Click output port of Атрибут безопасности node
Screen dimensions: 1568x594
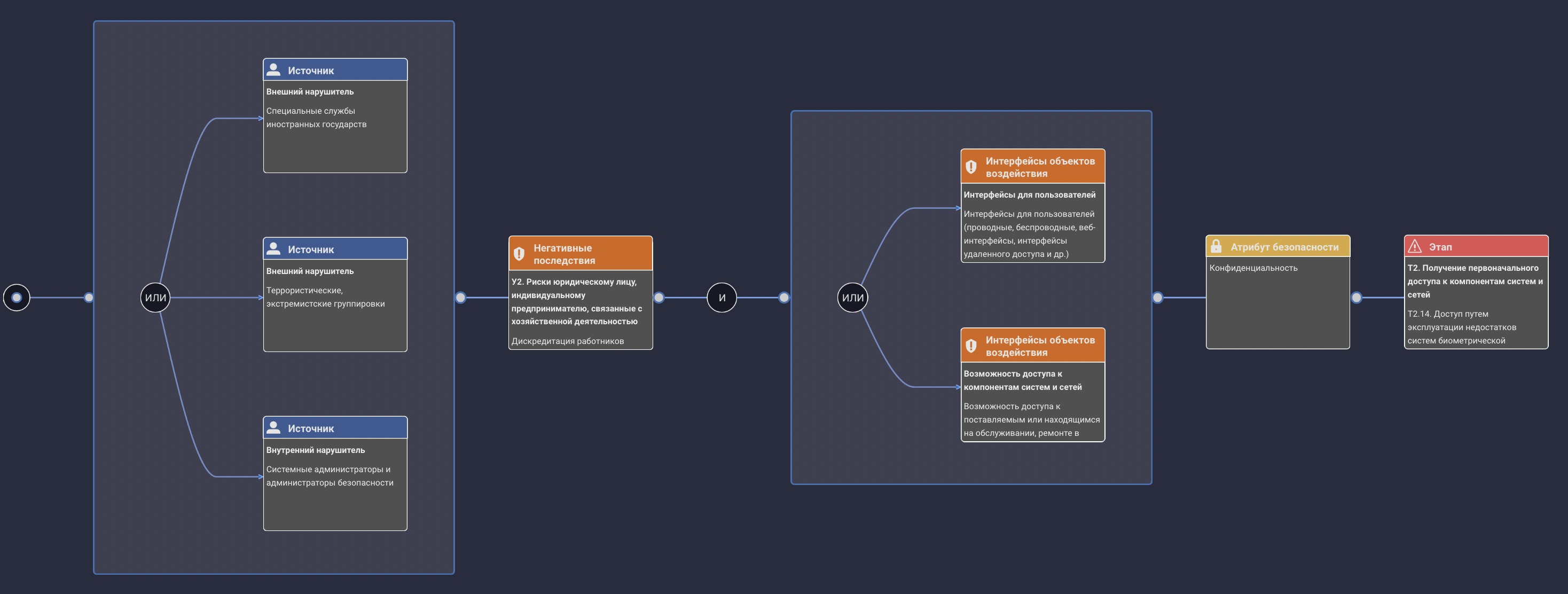point(1356,298)
